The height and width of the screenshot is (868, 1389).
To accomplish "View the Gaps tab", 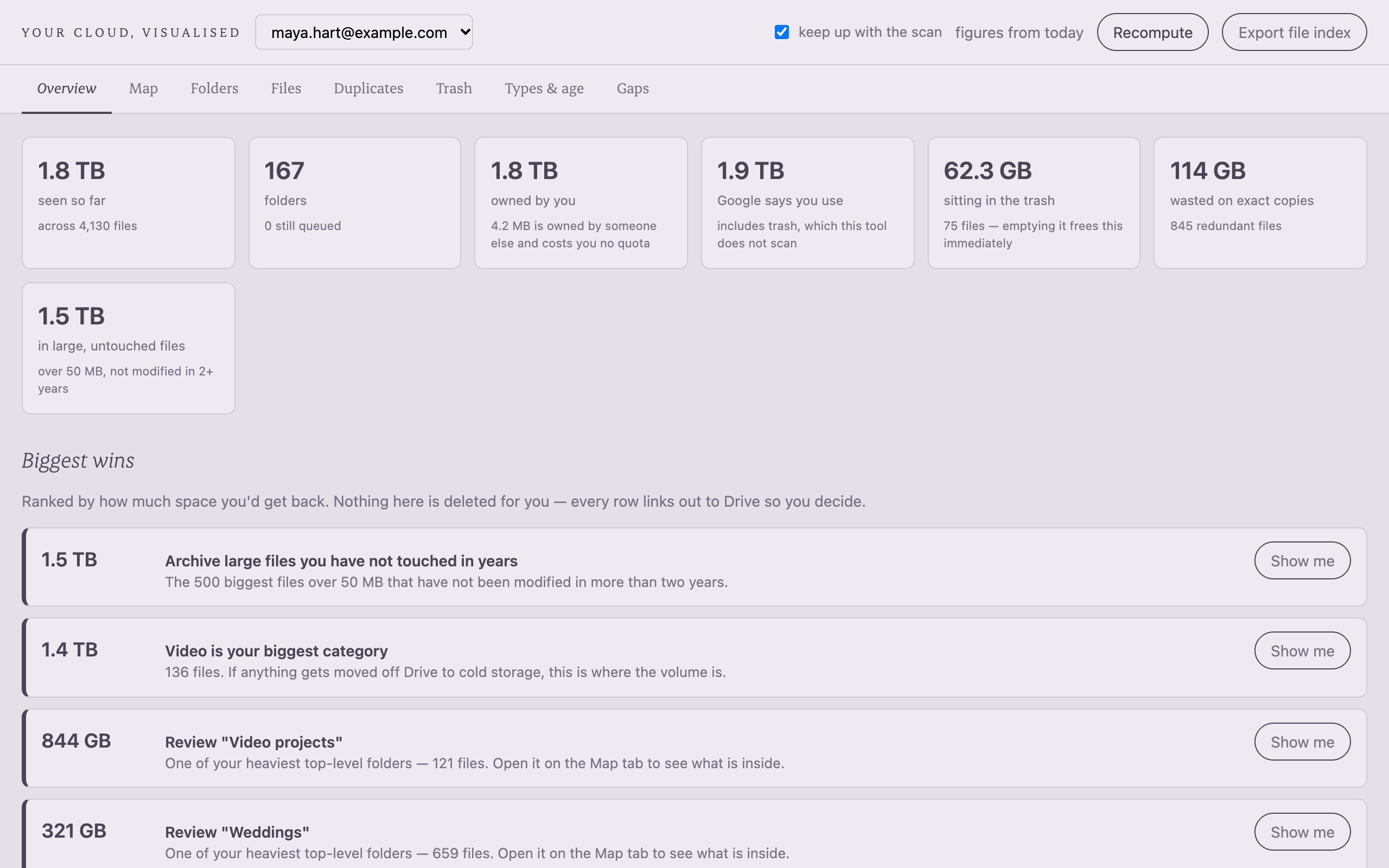I will pos(633,88).
